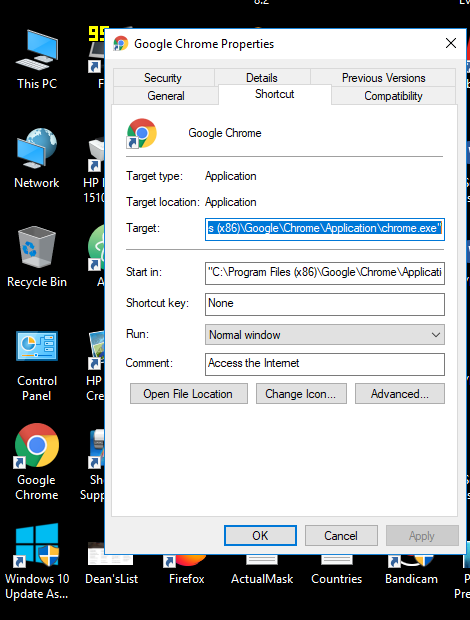Select the This PC desktop icon

pos(37,59)
